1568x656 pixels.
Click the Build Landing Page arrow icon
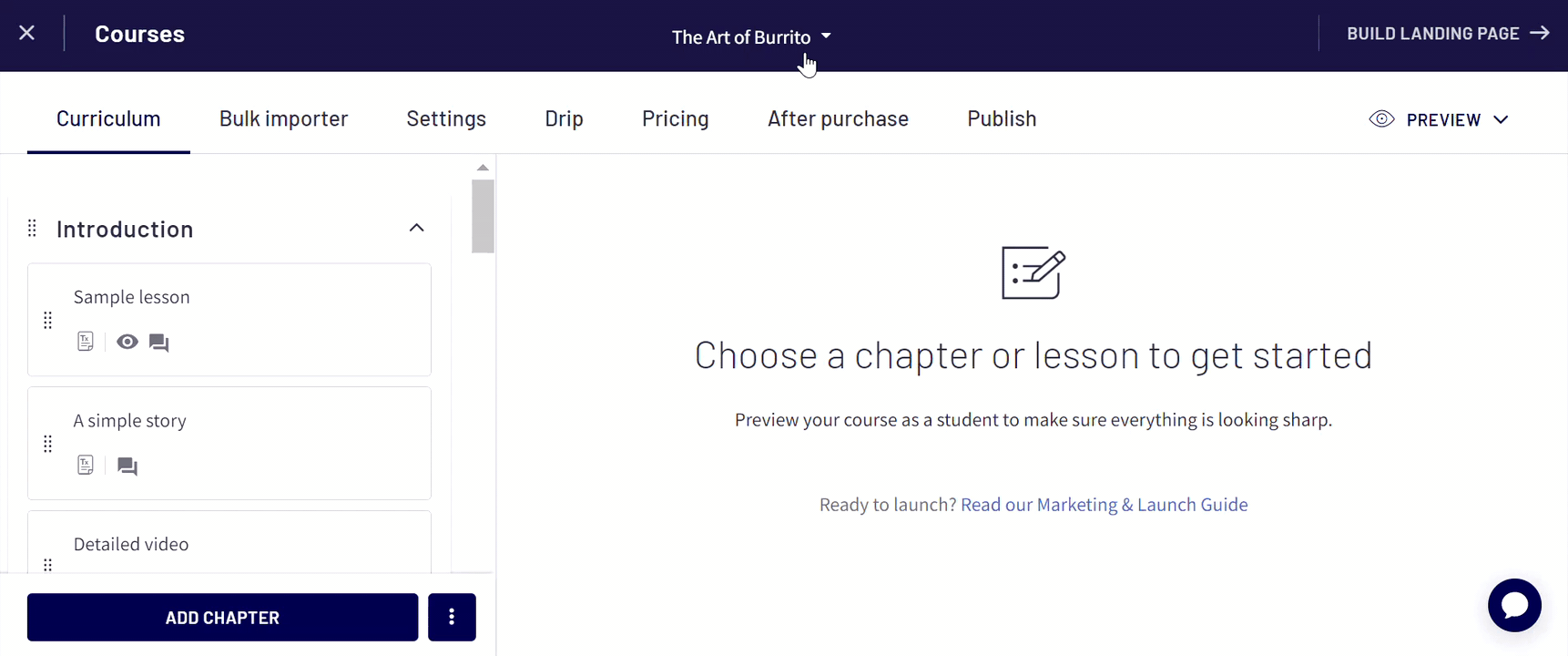1540,33
